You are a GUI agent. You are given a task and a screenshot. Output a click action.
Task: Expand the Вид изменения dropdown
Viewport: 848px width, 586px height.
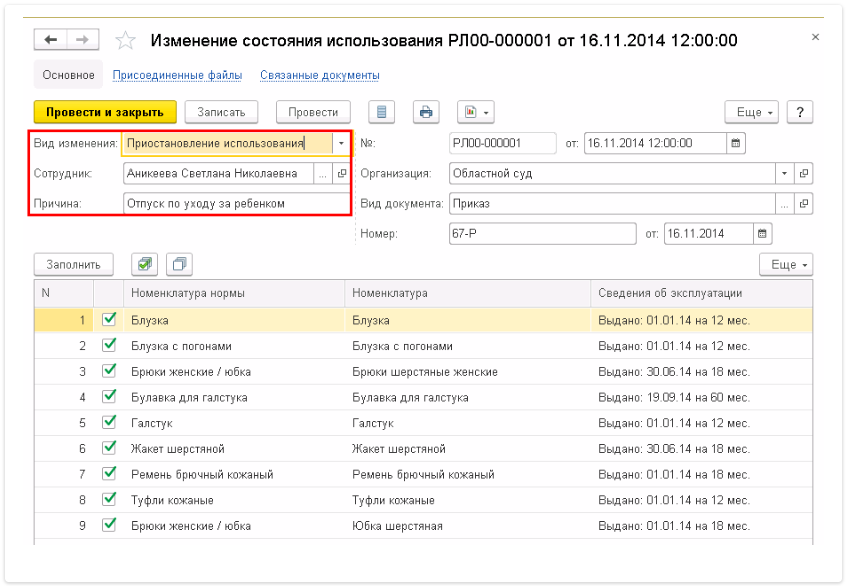click(341, 143)
